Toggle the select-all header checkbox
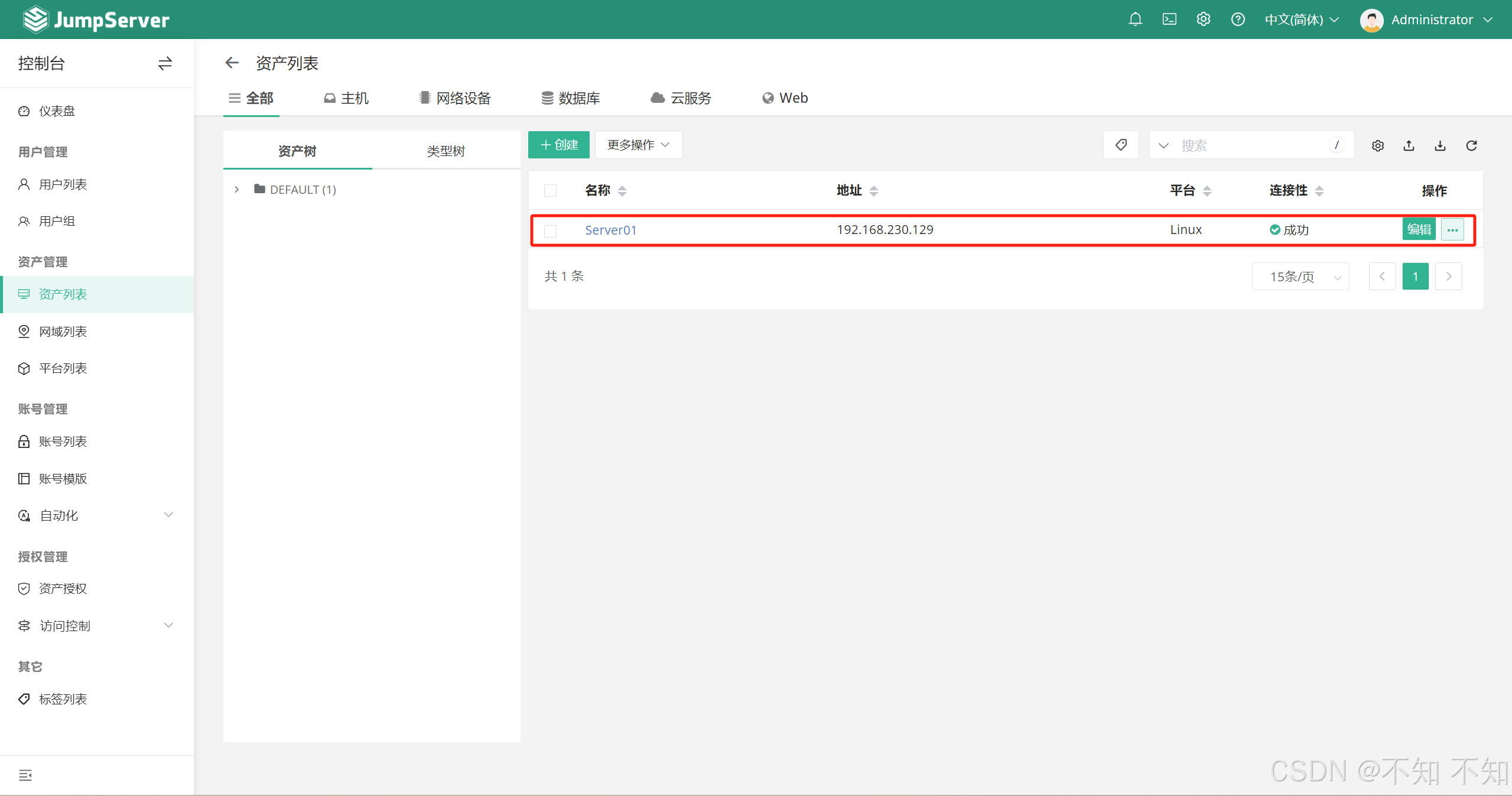Screen dimensions: 1512x796 click(x=550, y=190)
